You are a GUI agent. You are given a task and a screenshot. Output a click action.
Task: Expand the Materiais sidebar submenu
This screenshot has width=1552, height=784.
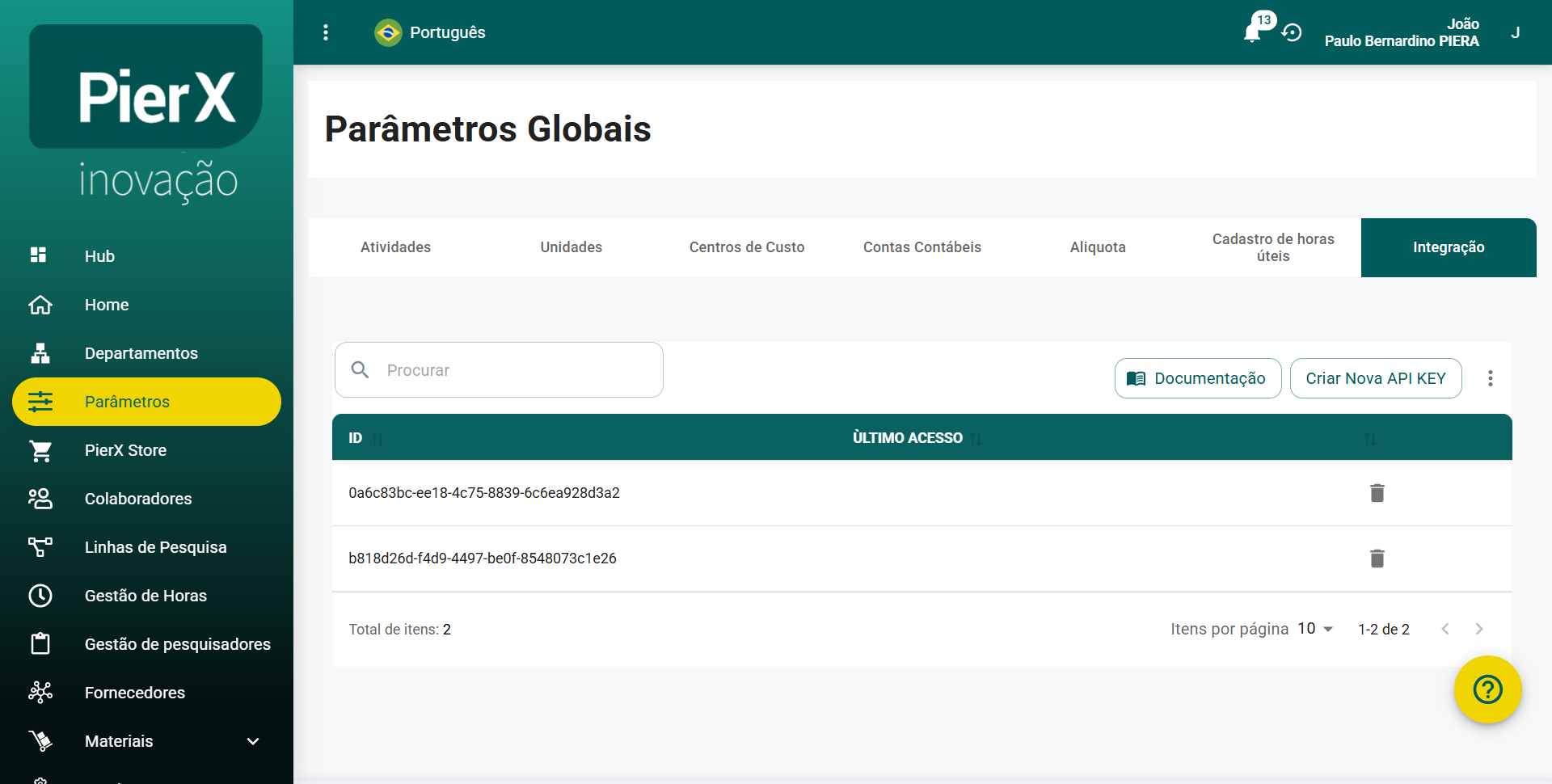tap(252, 741)
